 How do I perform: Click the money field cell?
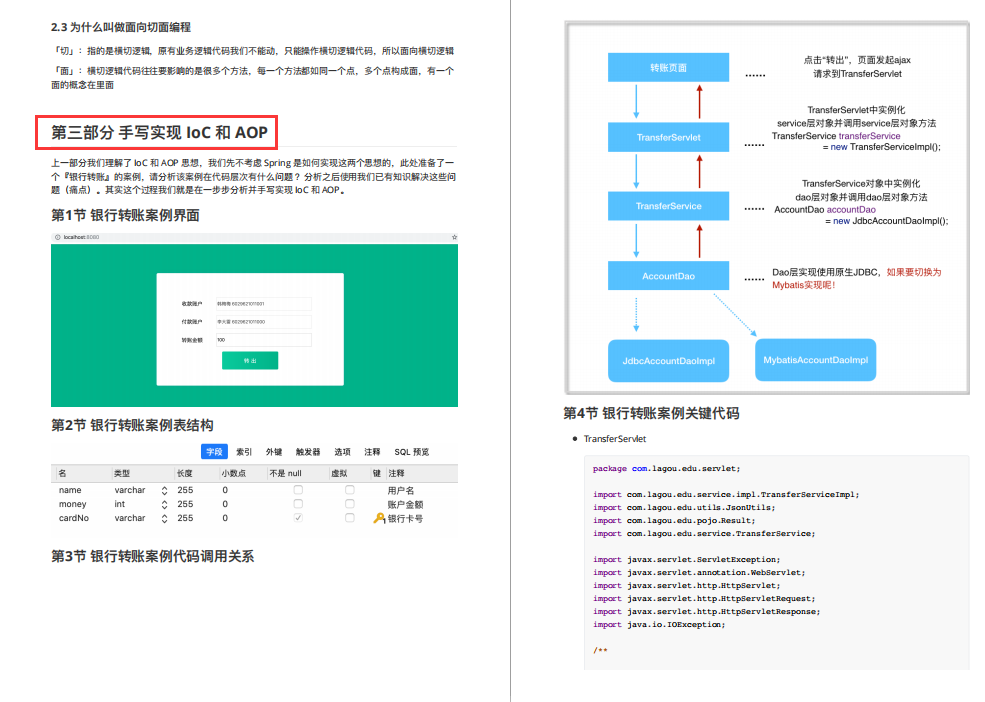pyautogui.click(x=72, y=504)
